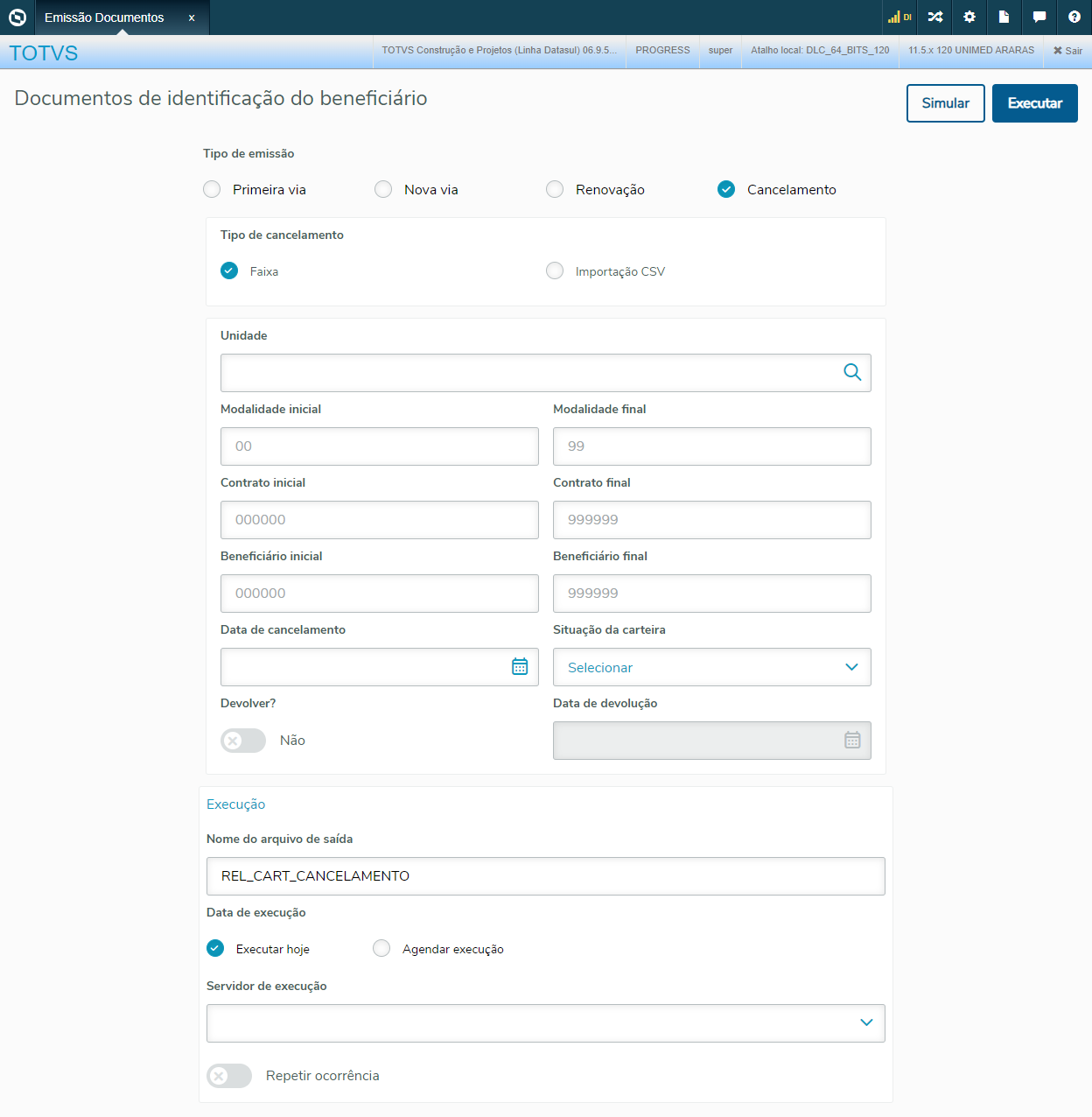Click the document page icon in top bar
The width and height of the screenshot is (1092, 1117).
point(1004,18)
